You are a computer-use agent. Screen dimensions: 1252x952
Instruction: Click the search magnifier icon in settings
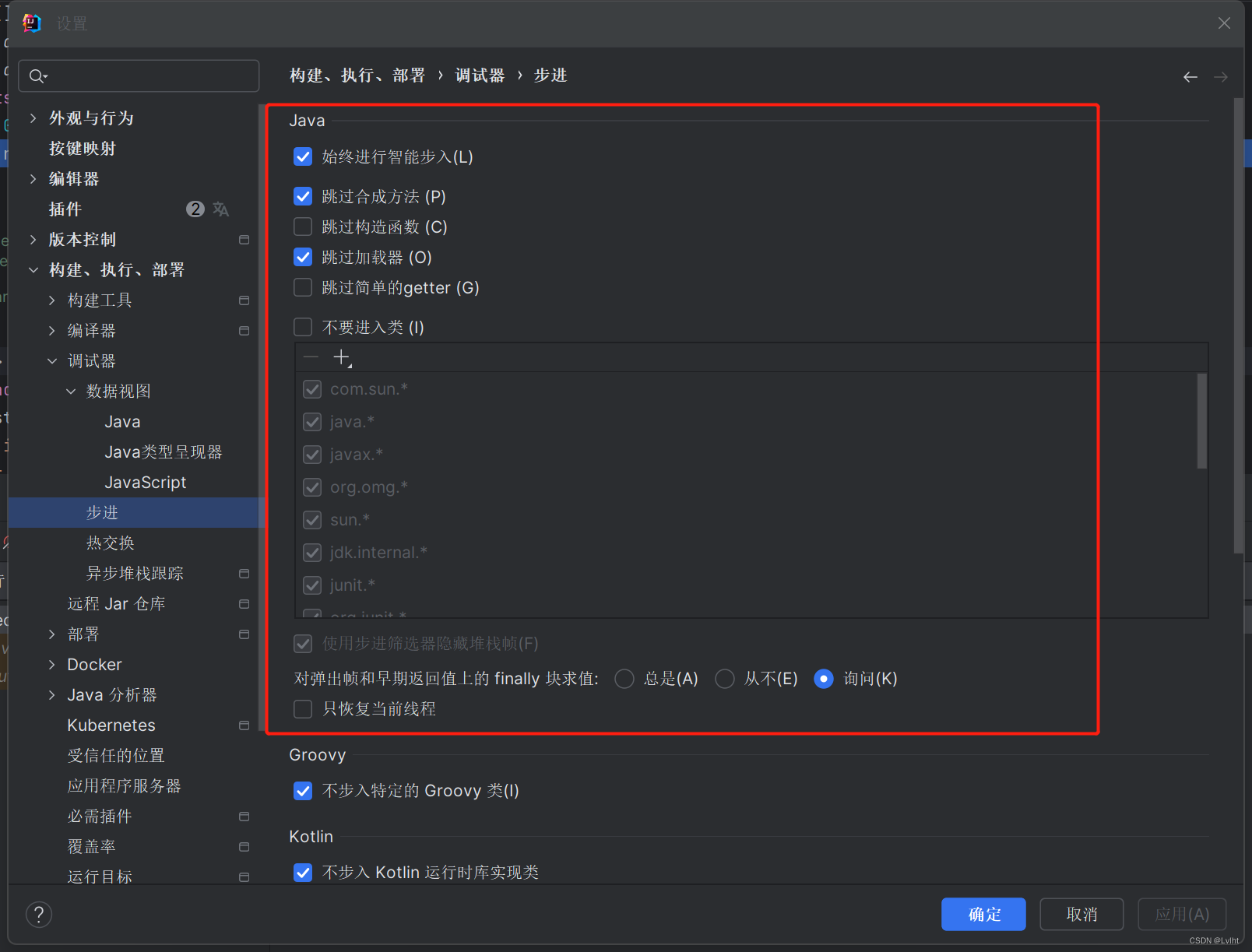(38, 76)
